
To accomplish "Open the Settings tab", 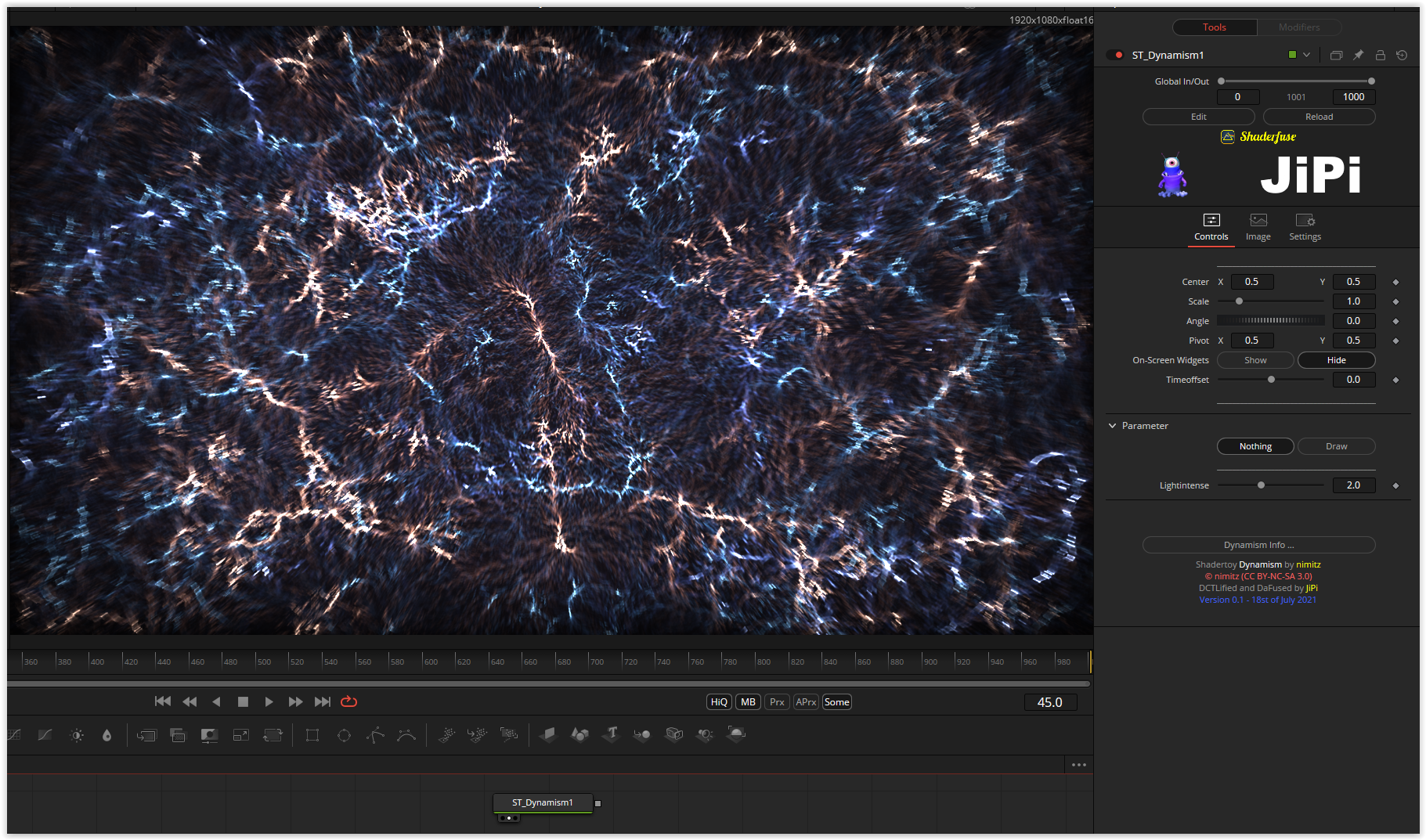I will tap(1305, 228).
